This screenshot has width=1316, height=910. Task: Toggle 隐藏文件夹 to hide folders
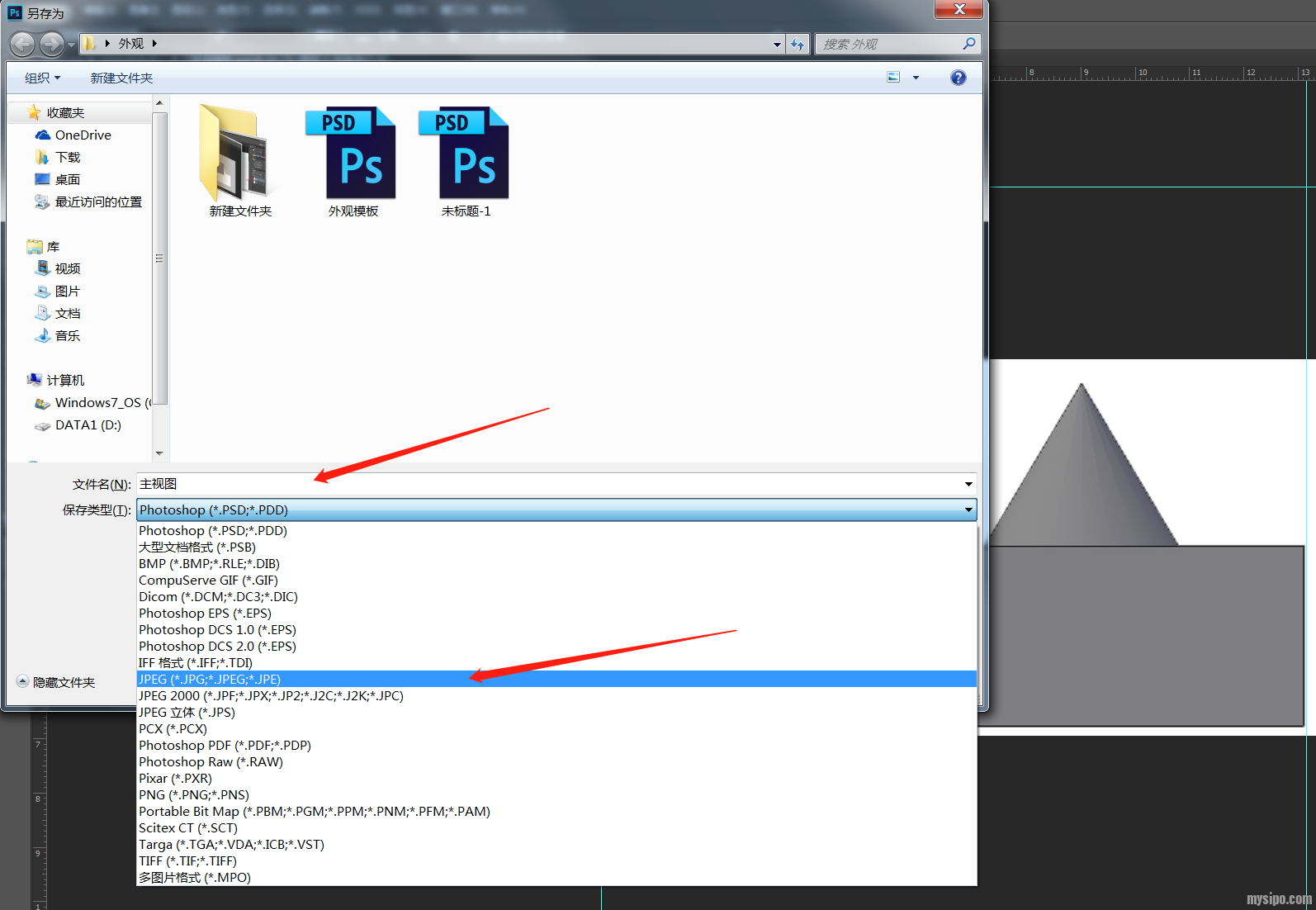56,682
